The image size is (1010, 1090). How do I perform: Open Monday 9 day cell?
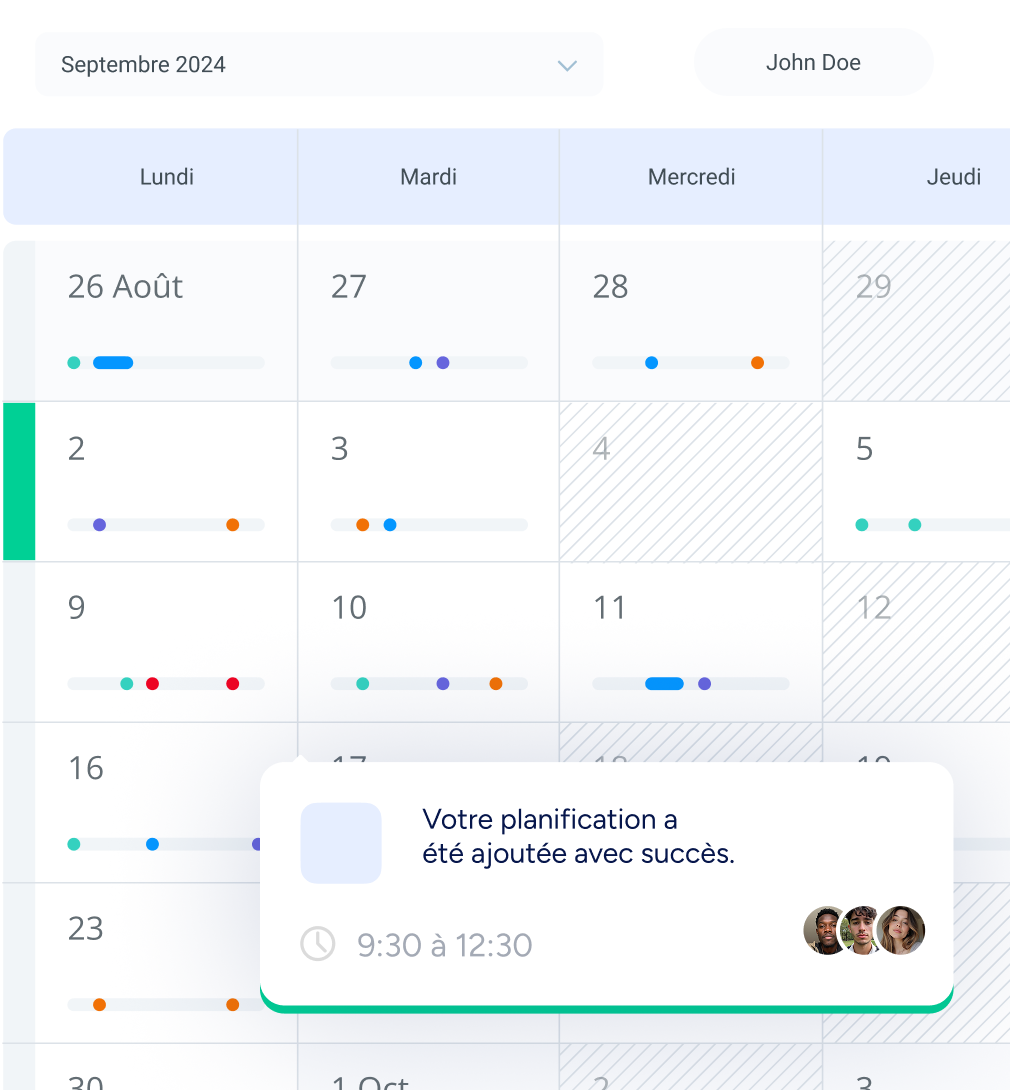click(x=166, y=642)
